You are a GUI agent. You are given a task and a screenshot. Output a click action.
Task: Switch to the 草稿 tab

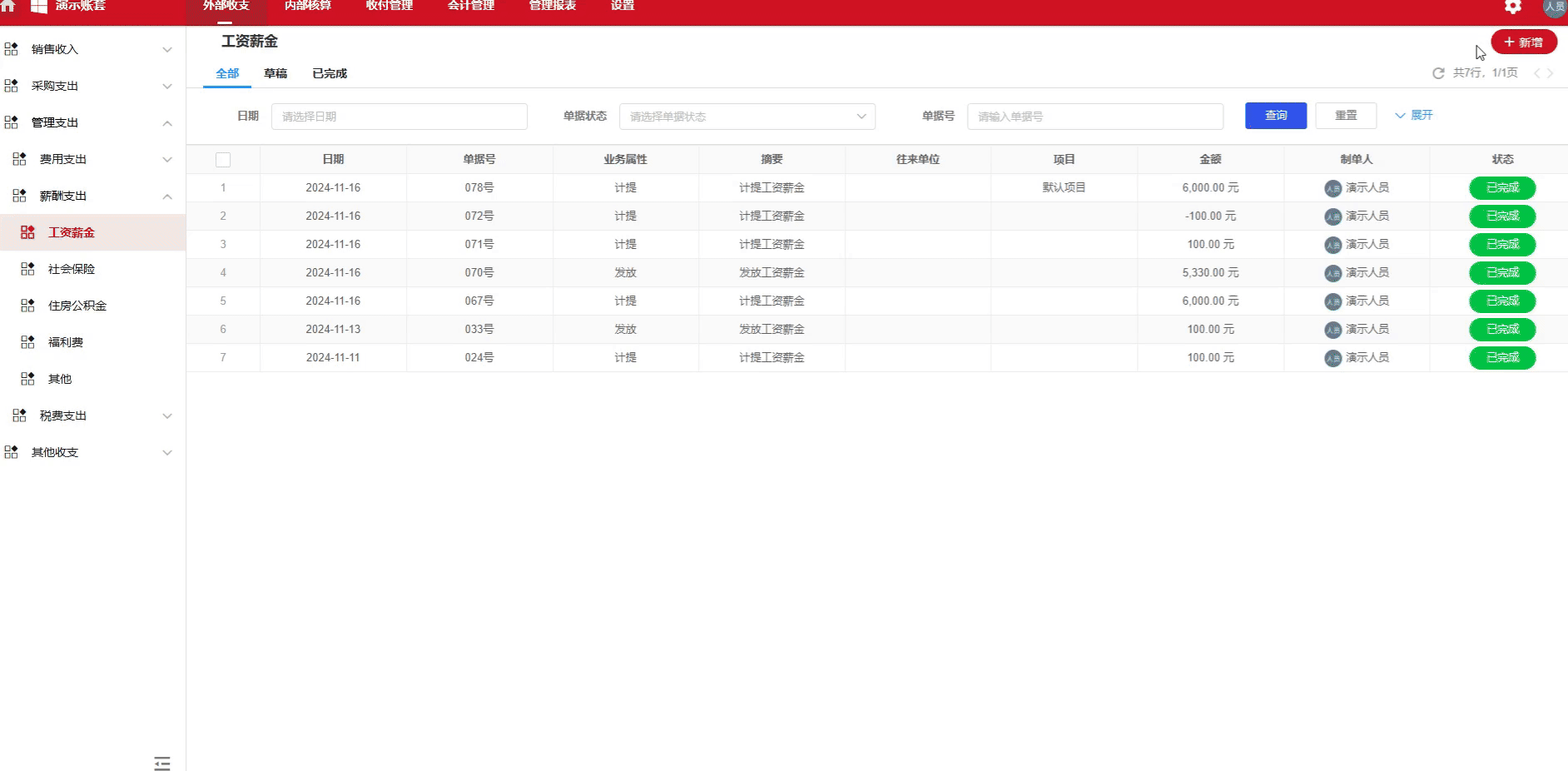275,73
